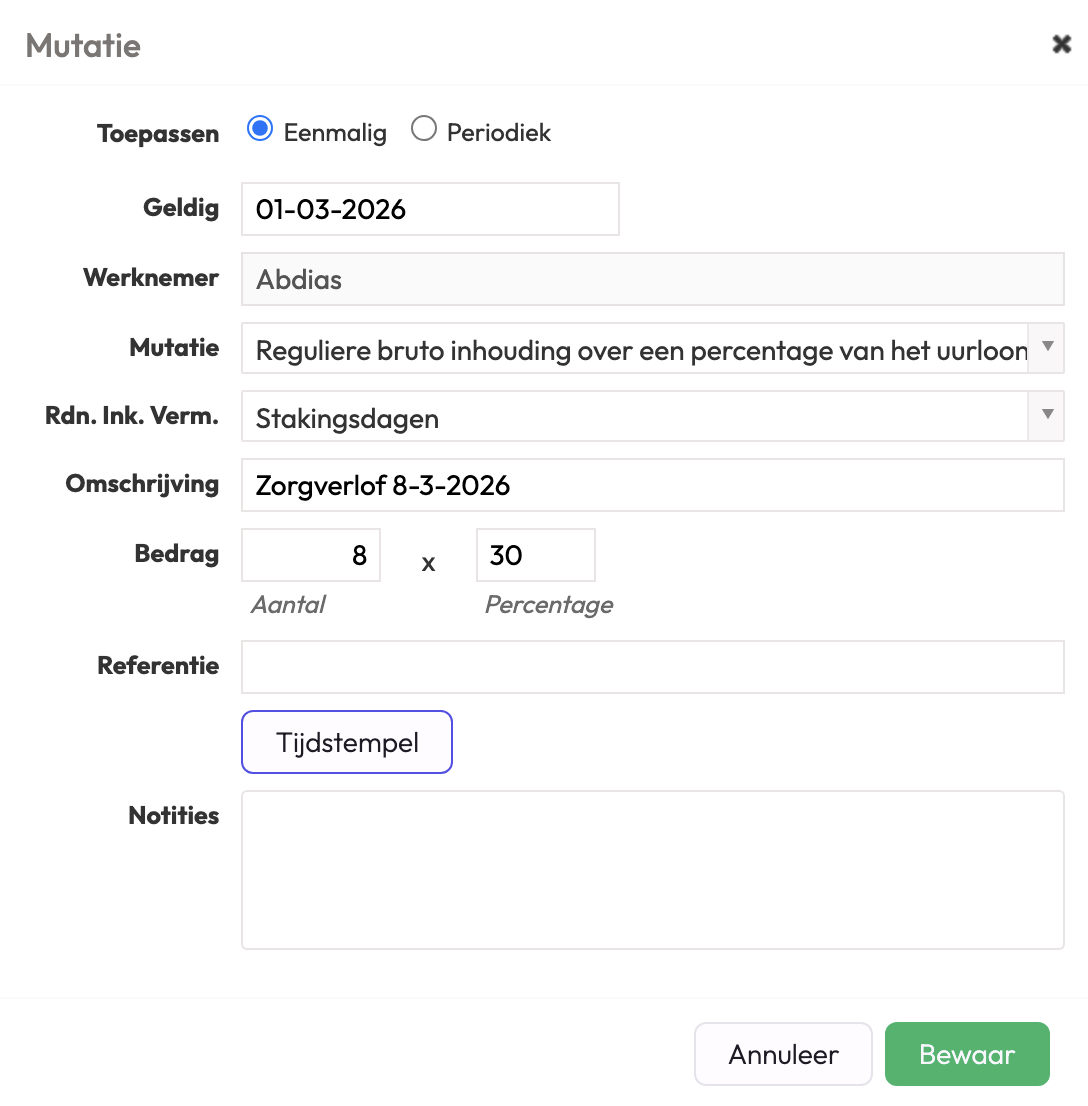Open the Stakingsdagen combo box
The image size is (1088, 1106).
point(635,416)
